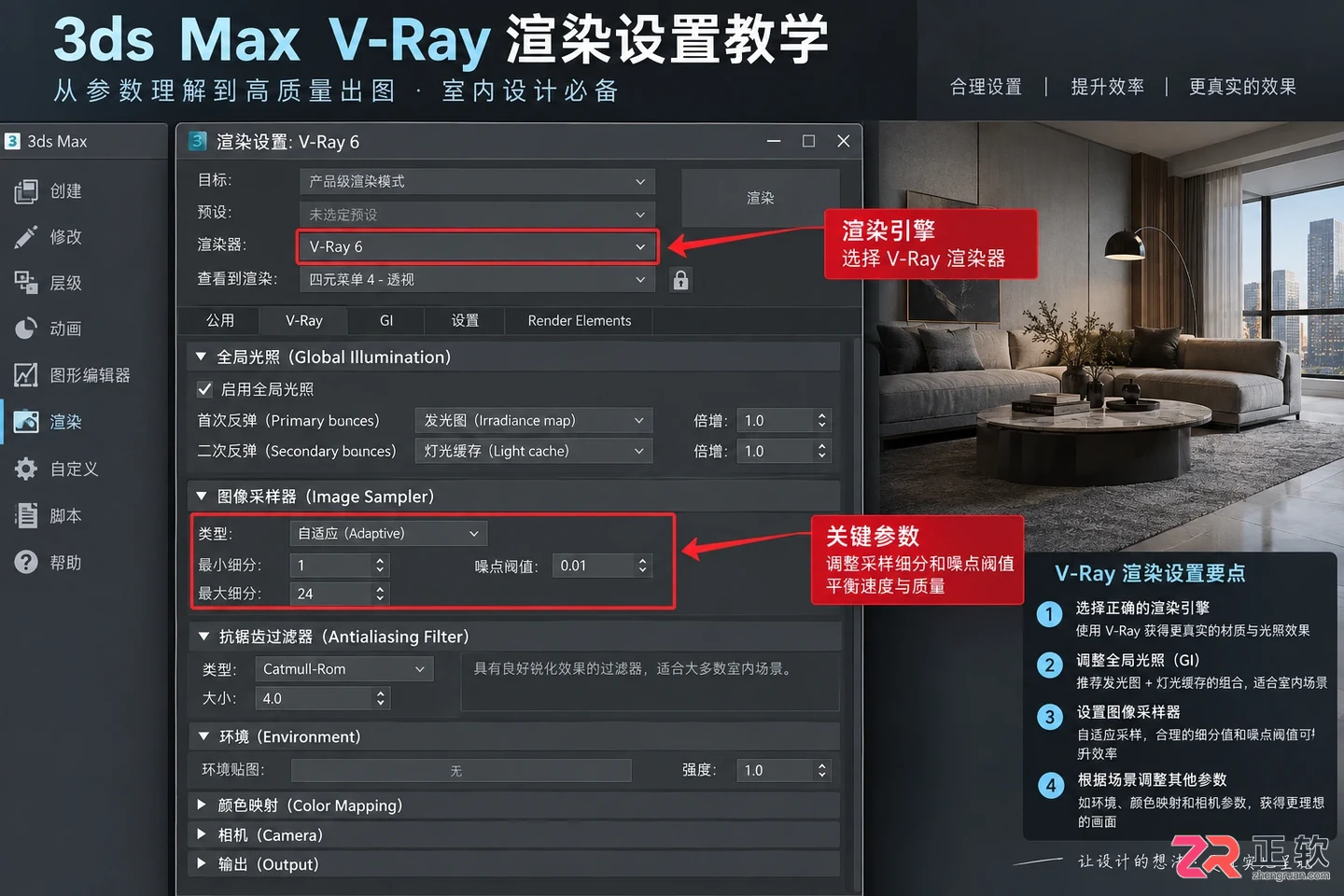
Task: Open the 帮助 question mark icon
Action: coord(25,563)
